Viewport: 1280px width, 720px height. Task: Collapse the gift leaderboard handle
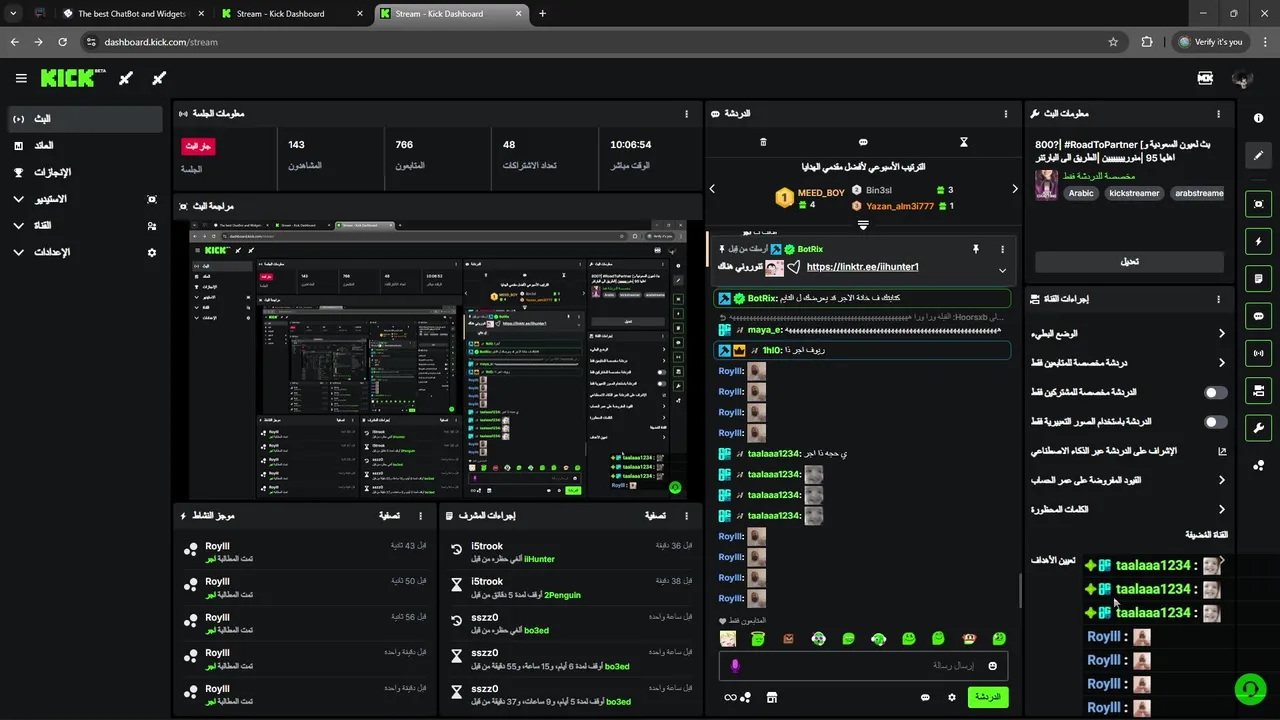coord(863,225)
